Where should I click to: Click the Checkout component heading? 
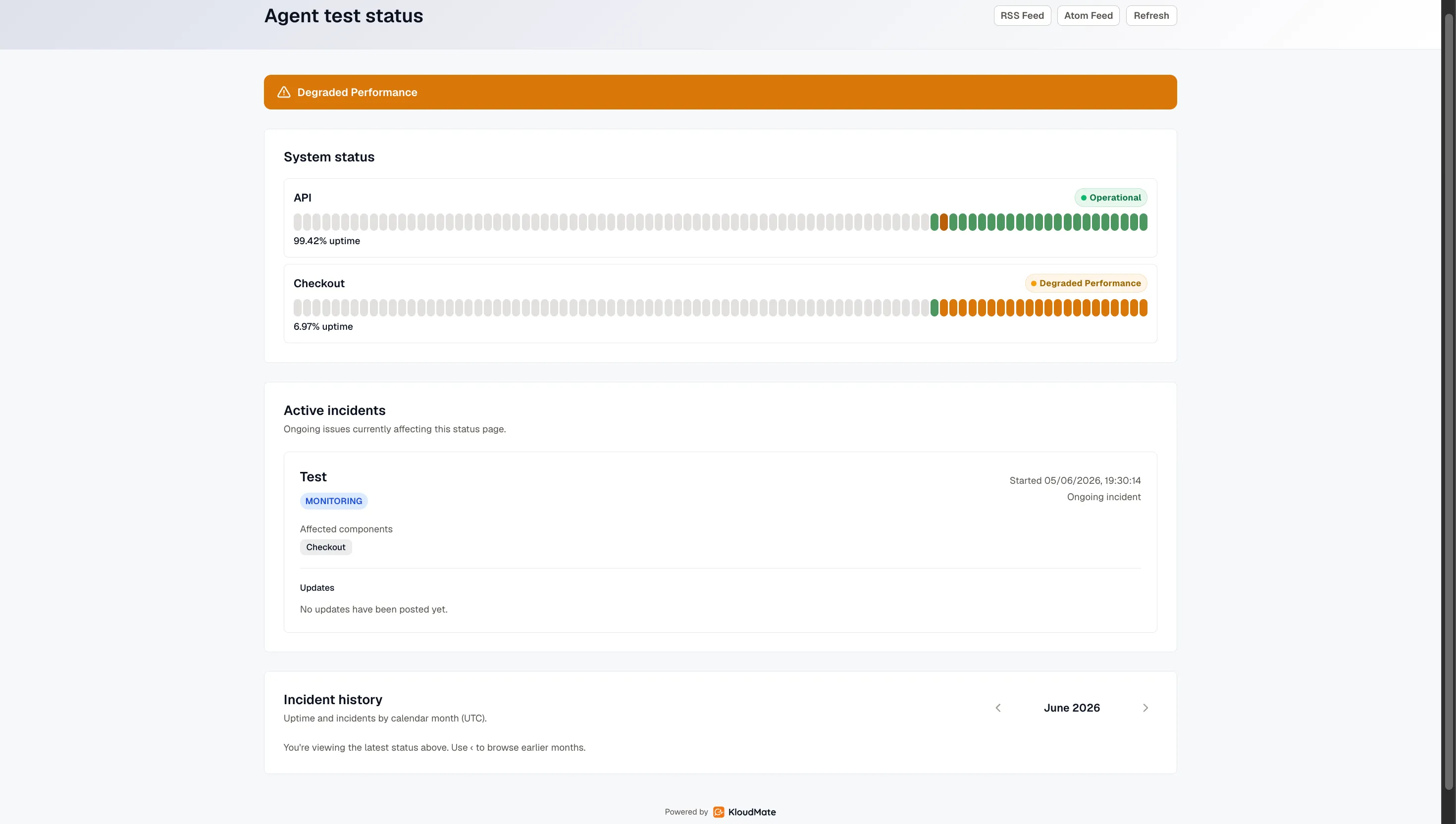318,283
